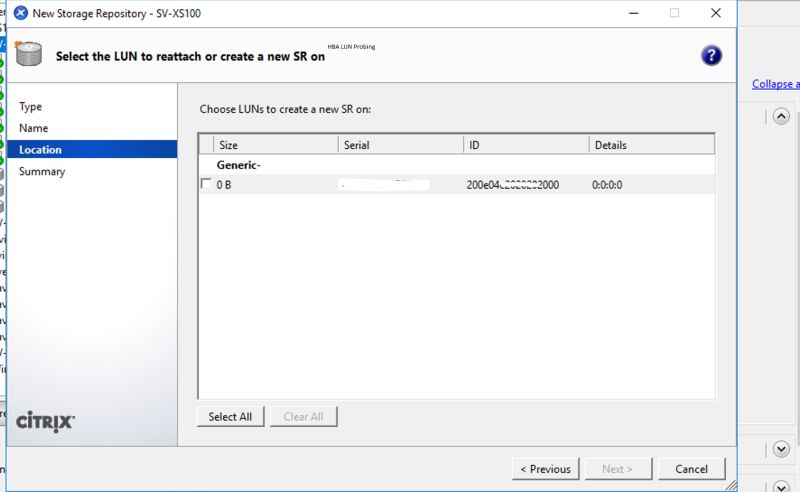Collapse the section using the up chevron
The image size is (800, 492).
point(781,116)
